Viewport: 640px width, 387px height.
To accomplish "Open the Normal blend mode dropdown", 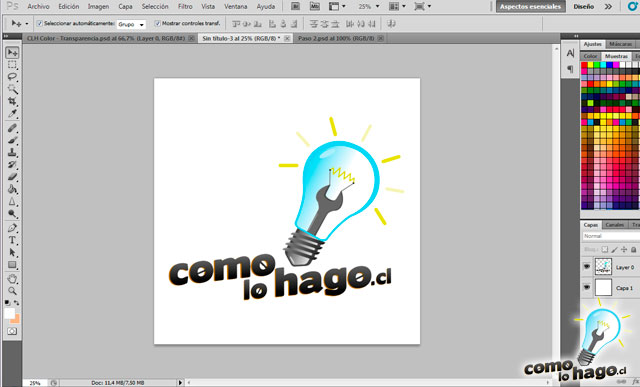I will (611, 236).
